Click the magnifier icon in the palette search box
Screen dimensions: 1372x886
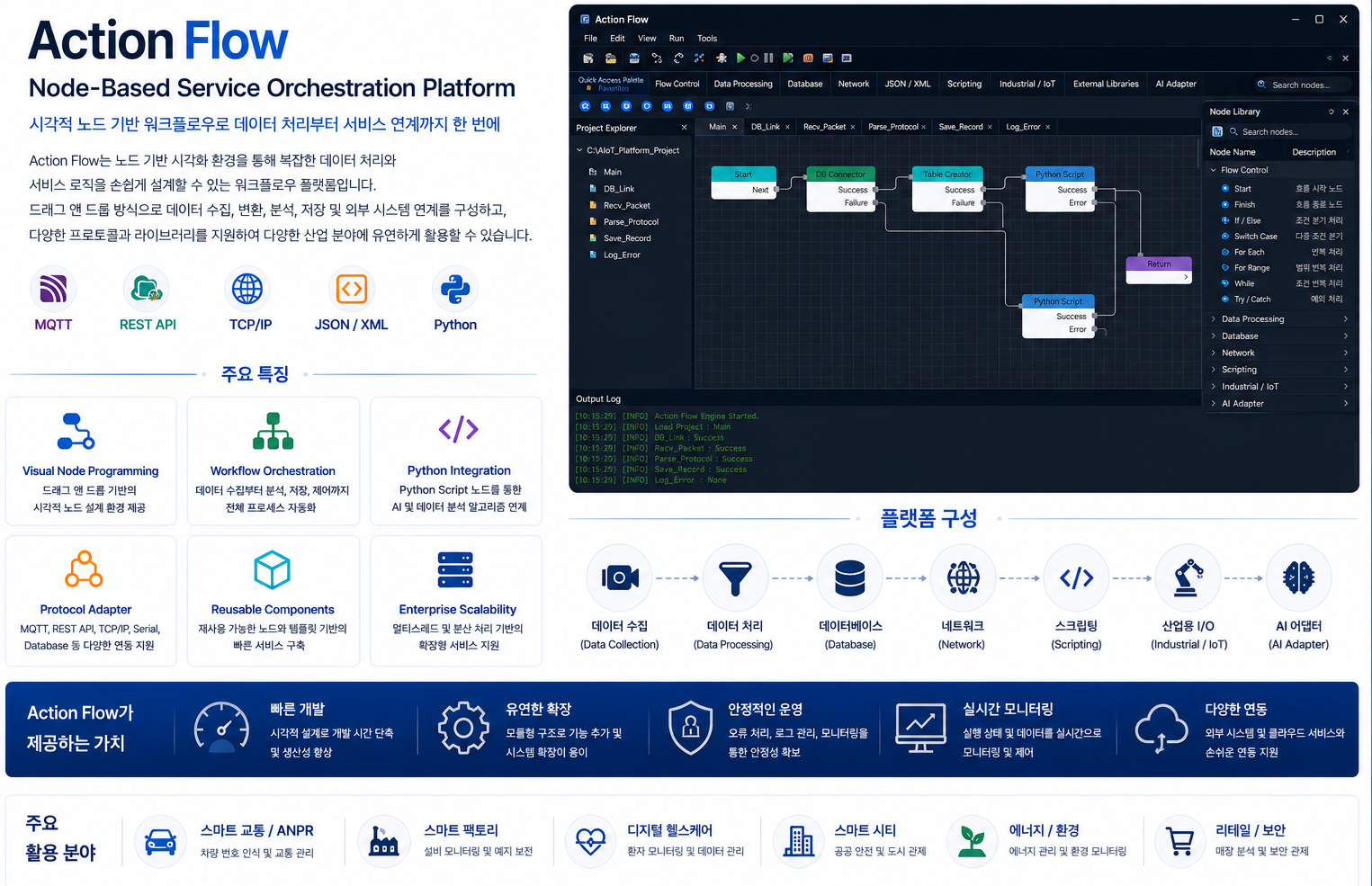1261,85
